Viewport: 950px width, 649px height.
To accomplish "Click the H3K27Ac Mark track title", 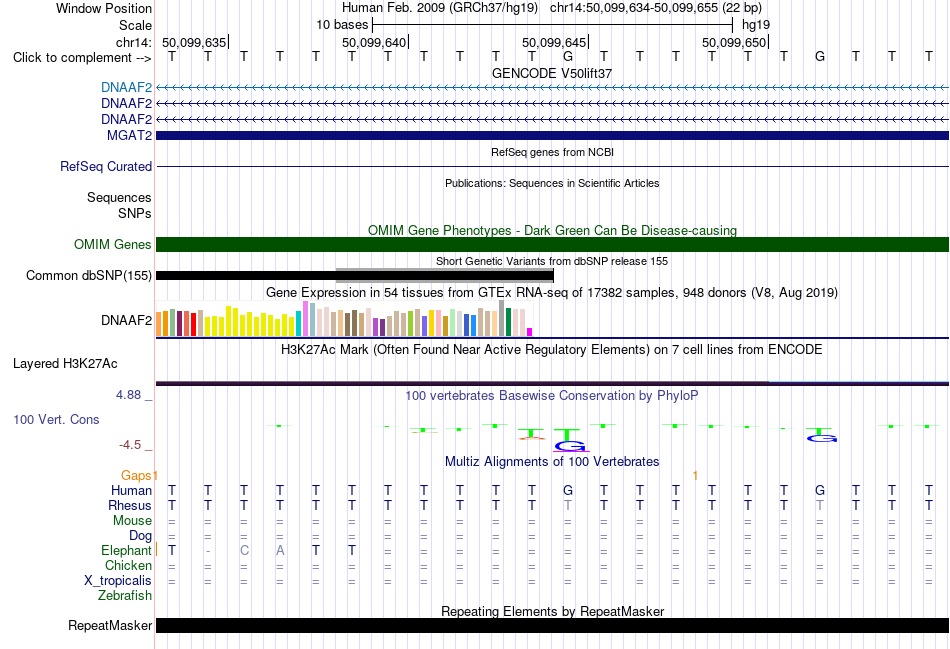I will pos(552,350).
